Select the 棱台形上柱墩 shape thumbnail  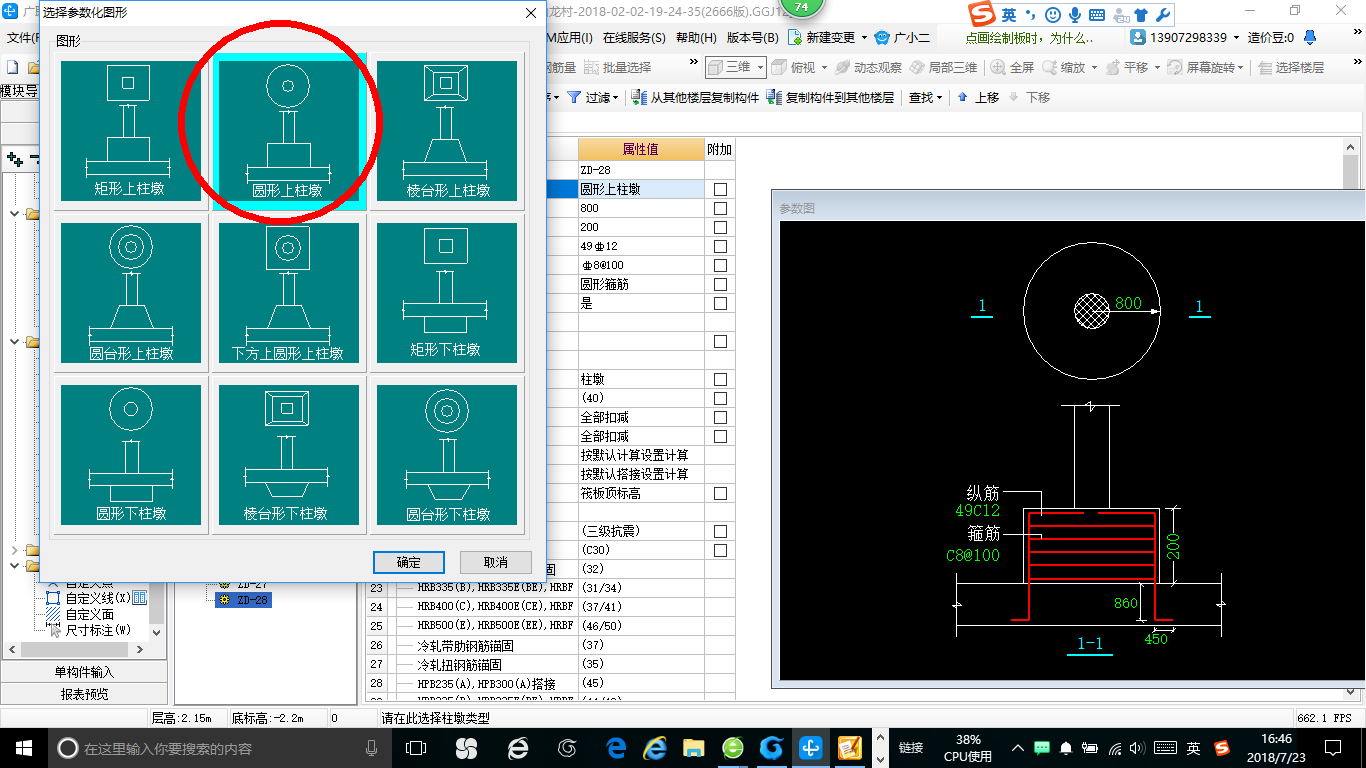click(447, 131)
